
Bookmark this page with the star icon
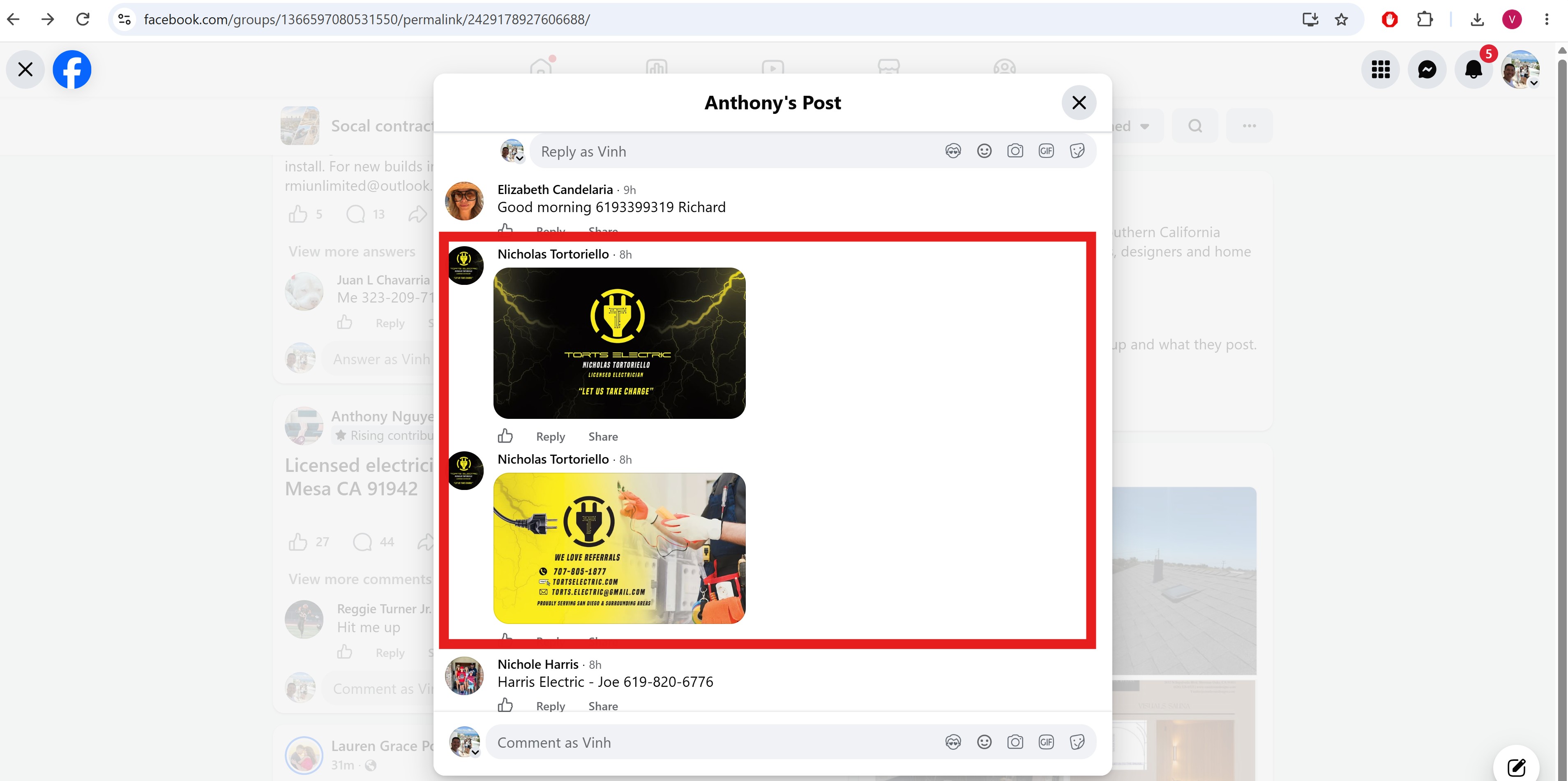[x=1342, y=19]
